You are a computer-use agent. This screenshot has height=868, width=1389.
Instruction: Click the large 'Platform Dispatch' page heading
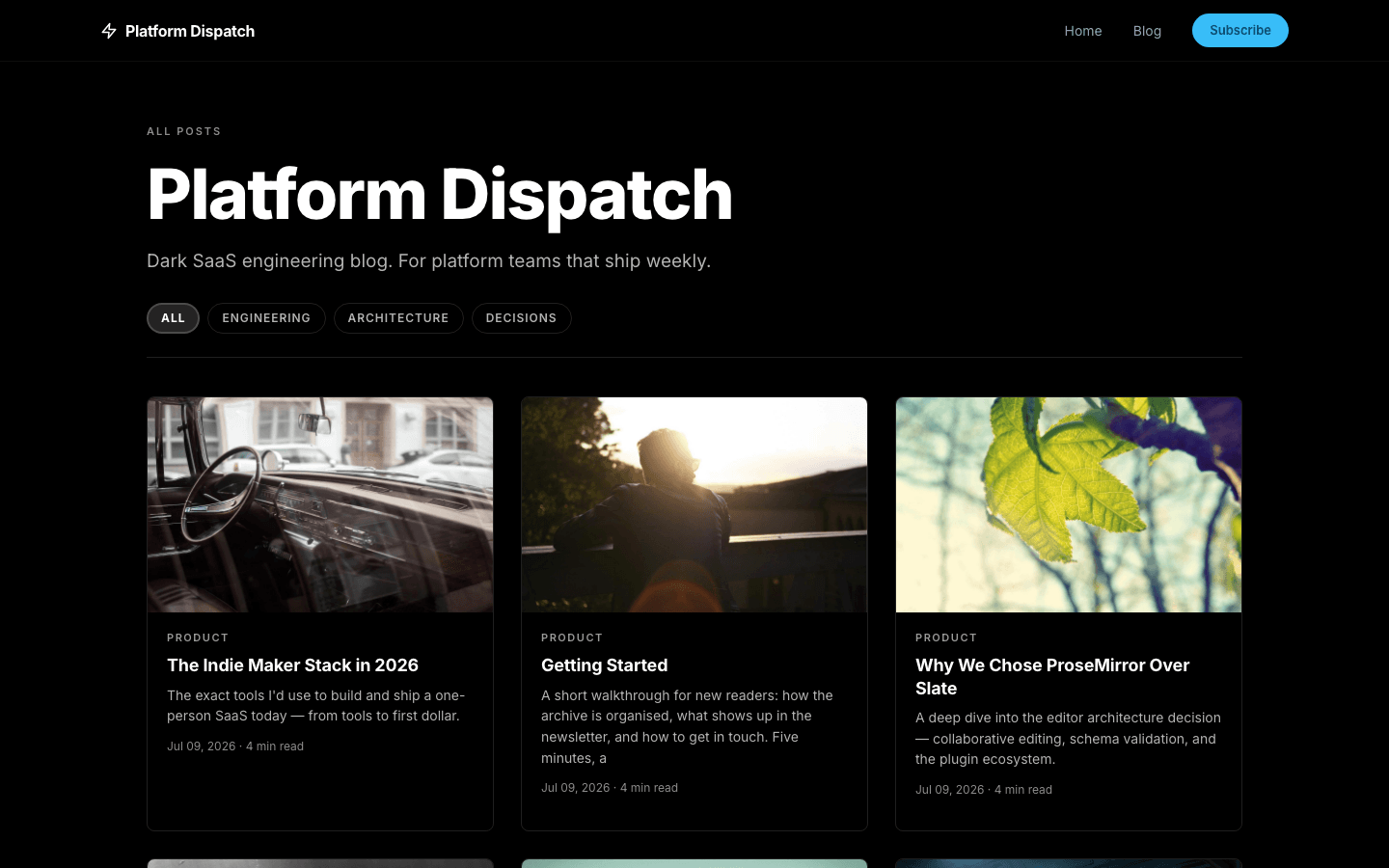pos(440,195)
